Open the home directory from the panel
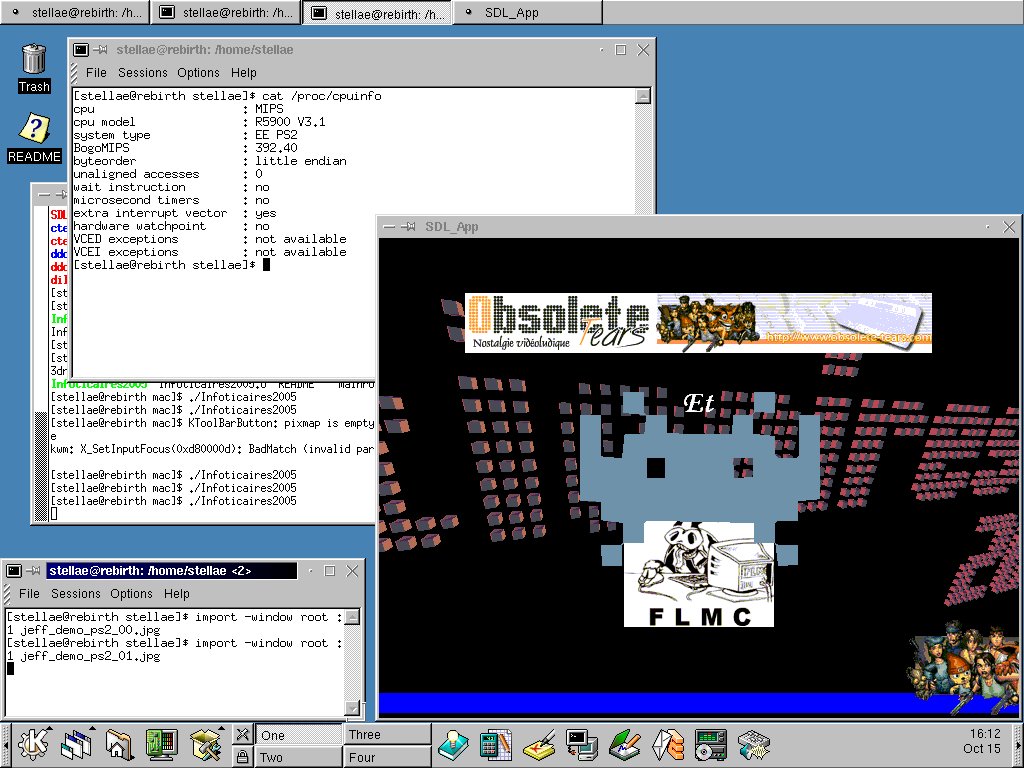 [118, 744]
